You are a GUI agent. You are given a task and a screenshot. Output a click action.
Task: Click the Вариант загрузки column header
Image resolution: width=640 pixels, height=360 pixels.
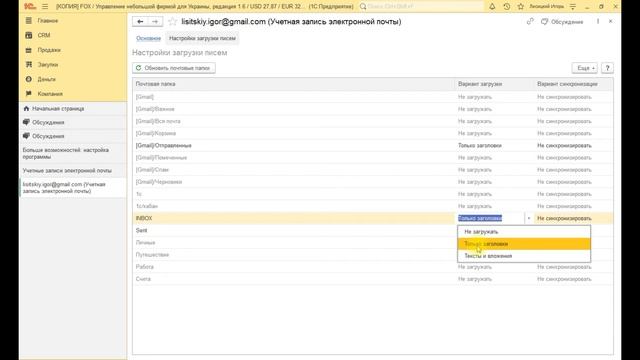[494, 84]
